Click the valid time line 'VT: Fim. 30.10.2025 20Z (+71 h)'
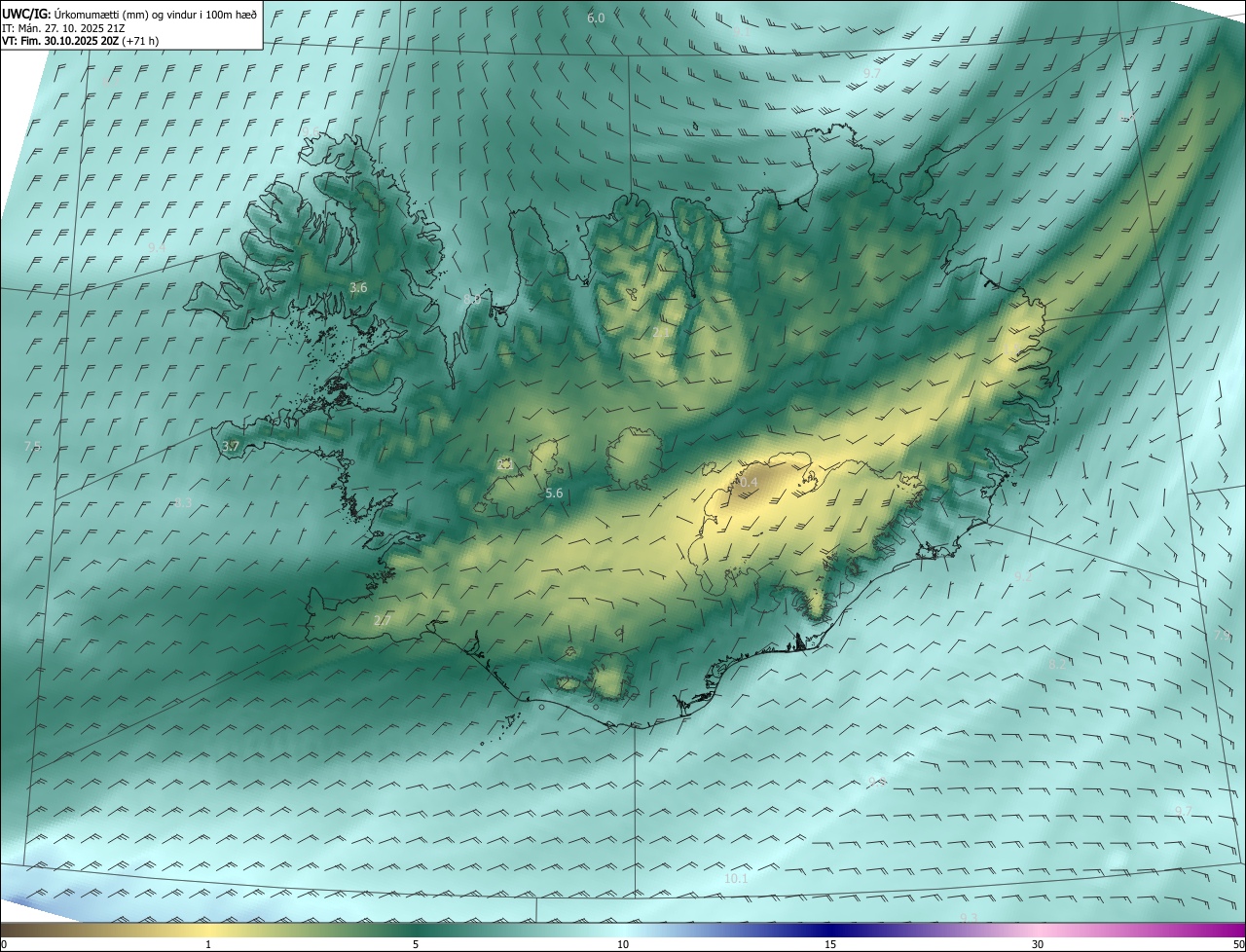Viewport: 1246px width, 952px height. coord(81,41)
